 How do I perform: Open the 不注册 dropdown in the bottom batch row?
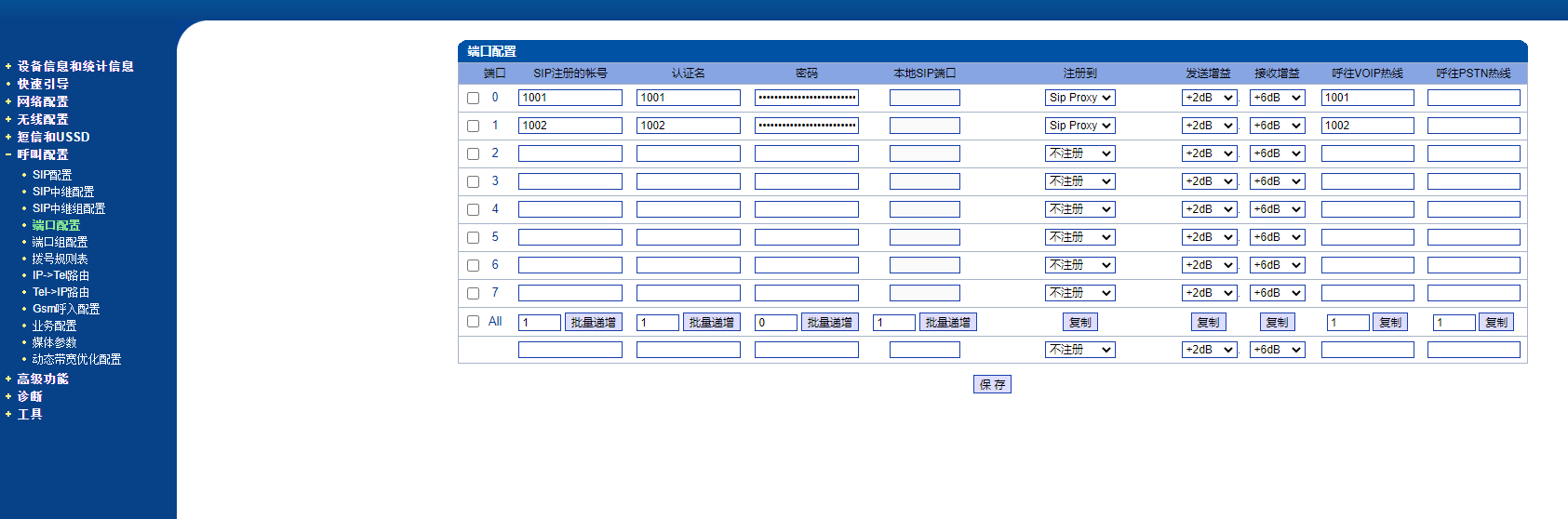click(x=1079, y=350)
